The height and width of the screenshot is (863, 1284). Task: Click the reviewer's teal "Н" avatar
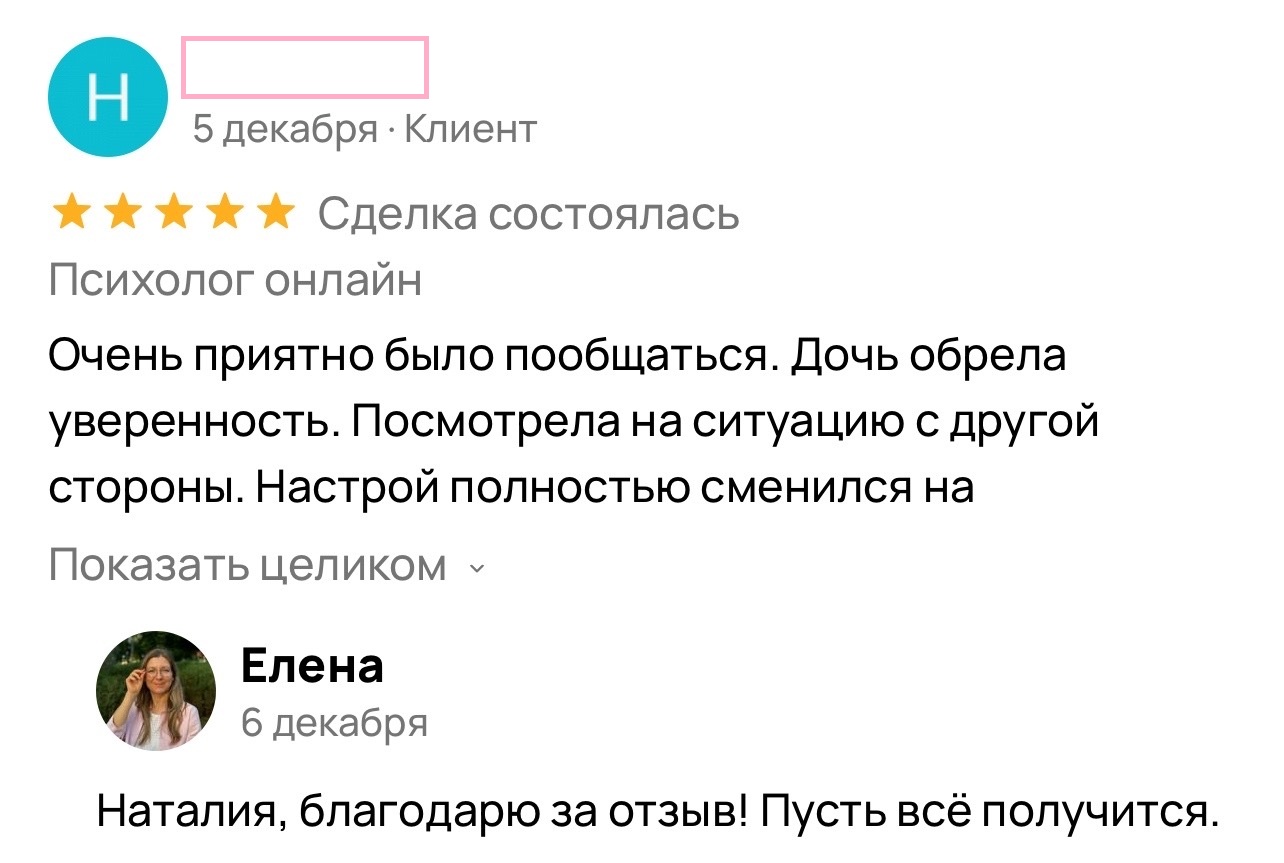click(108, 97)
